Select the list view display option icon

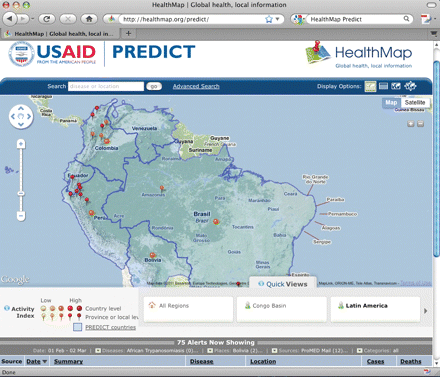[x=383, y=86]
